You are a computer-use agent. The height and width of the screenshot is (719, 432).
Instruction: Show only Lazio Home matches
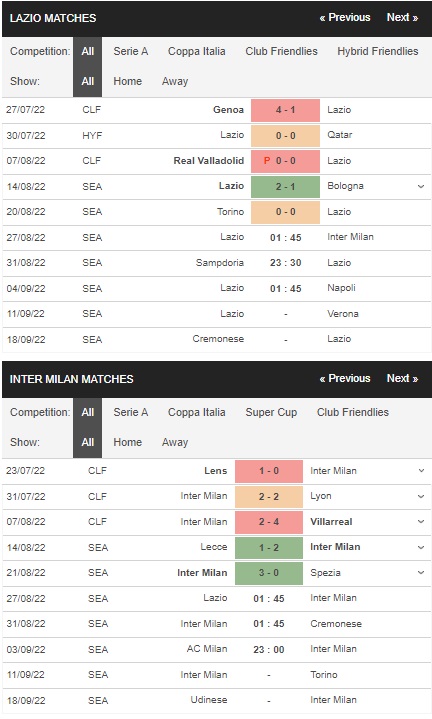coord(127,81)
